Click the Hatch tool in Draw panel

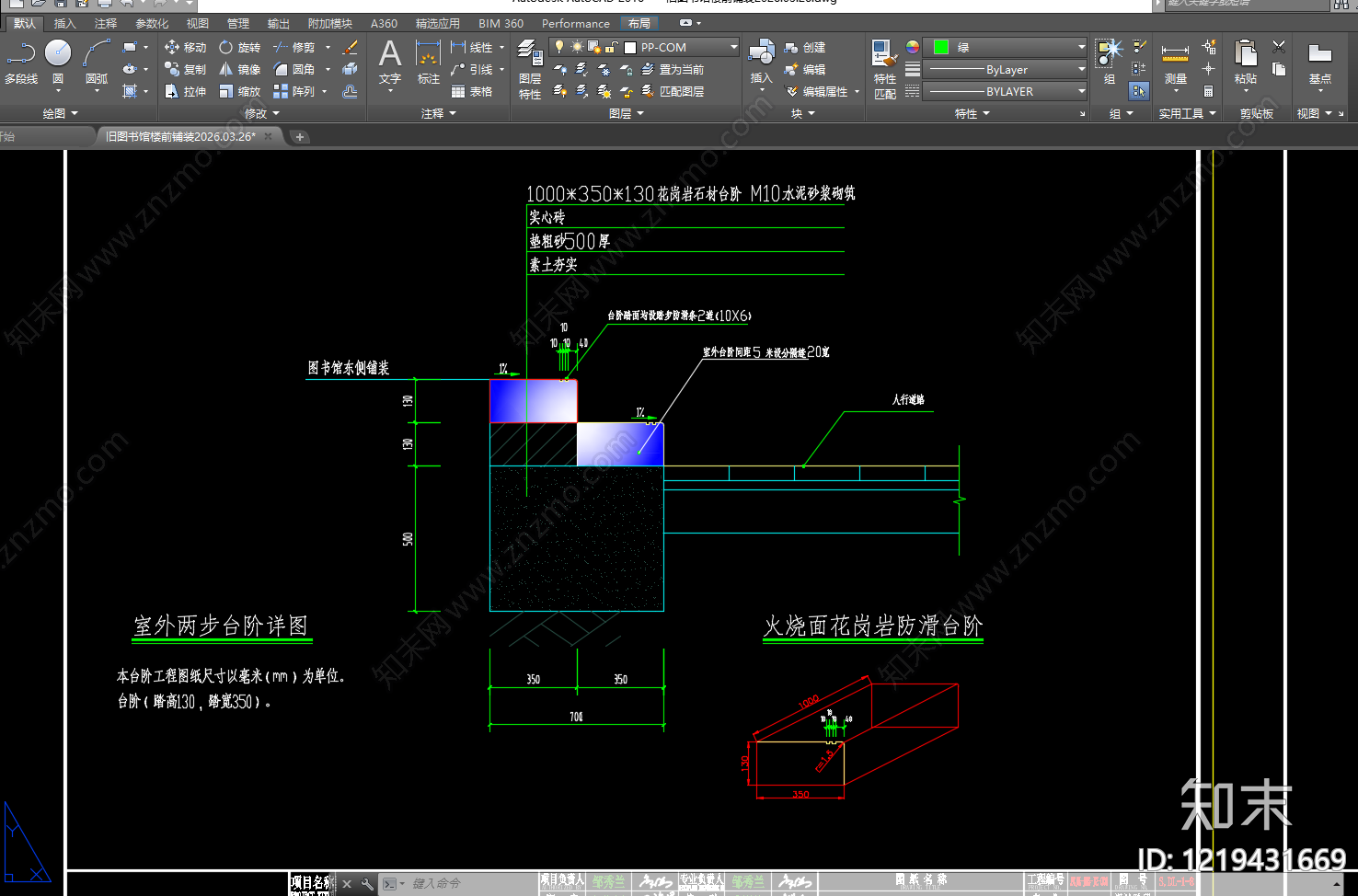click(130, 91)
